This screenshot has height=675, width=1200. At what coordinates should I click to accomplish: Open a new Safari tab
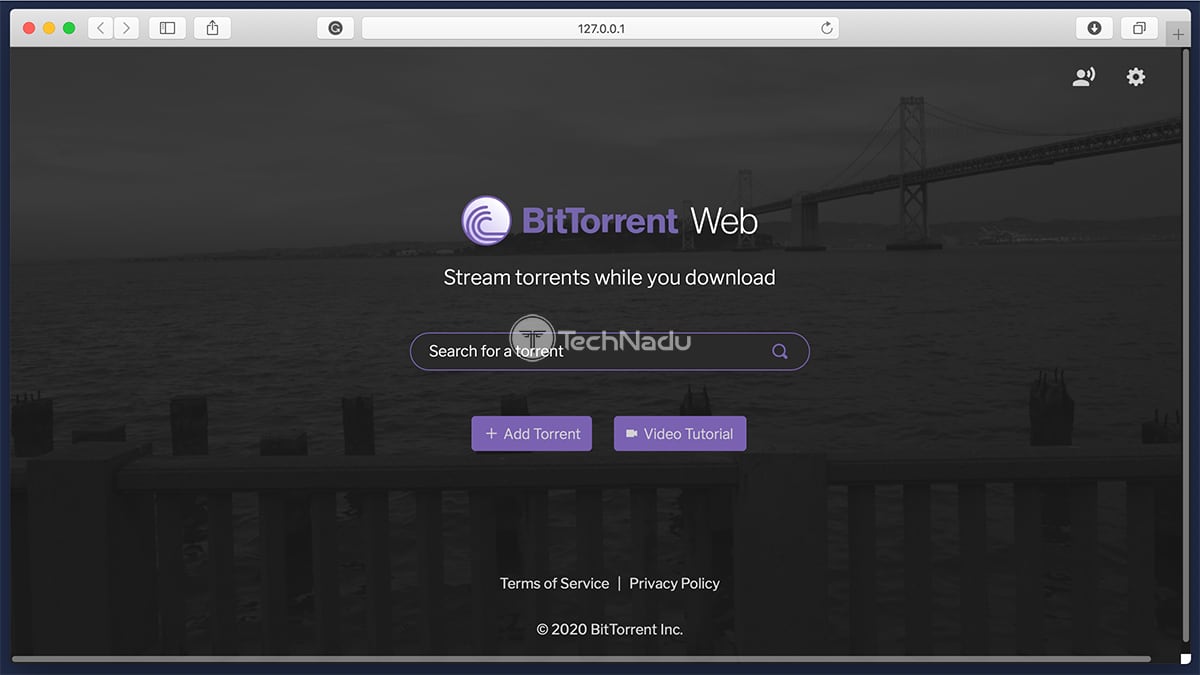[x=1177, y=34]
